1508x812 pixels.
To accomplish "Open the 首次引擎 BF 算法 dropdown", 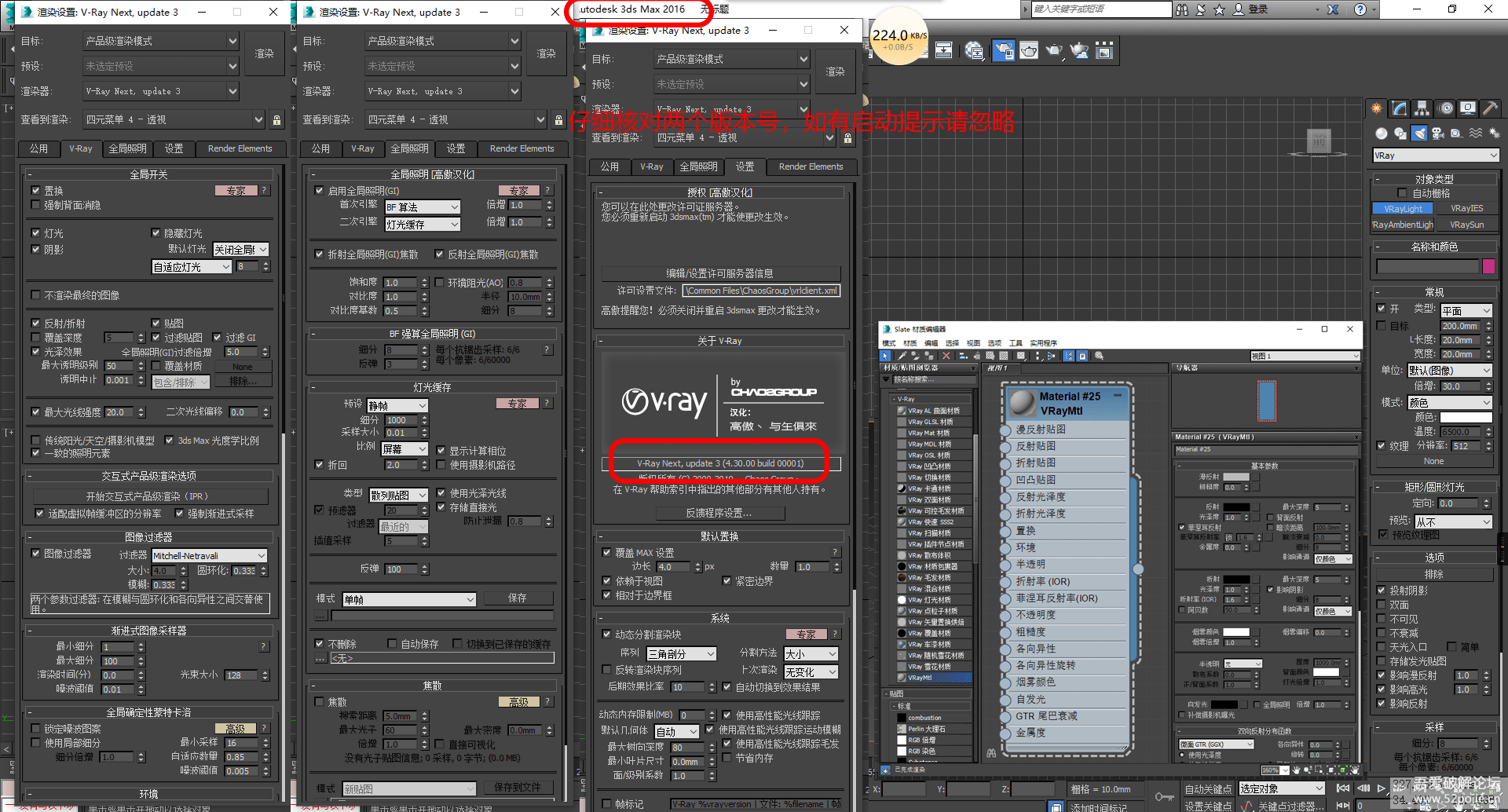I will (423, 207).
